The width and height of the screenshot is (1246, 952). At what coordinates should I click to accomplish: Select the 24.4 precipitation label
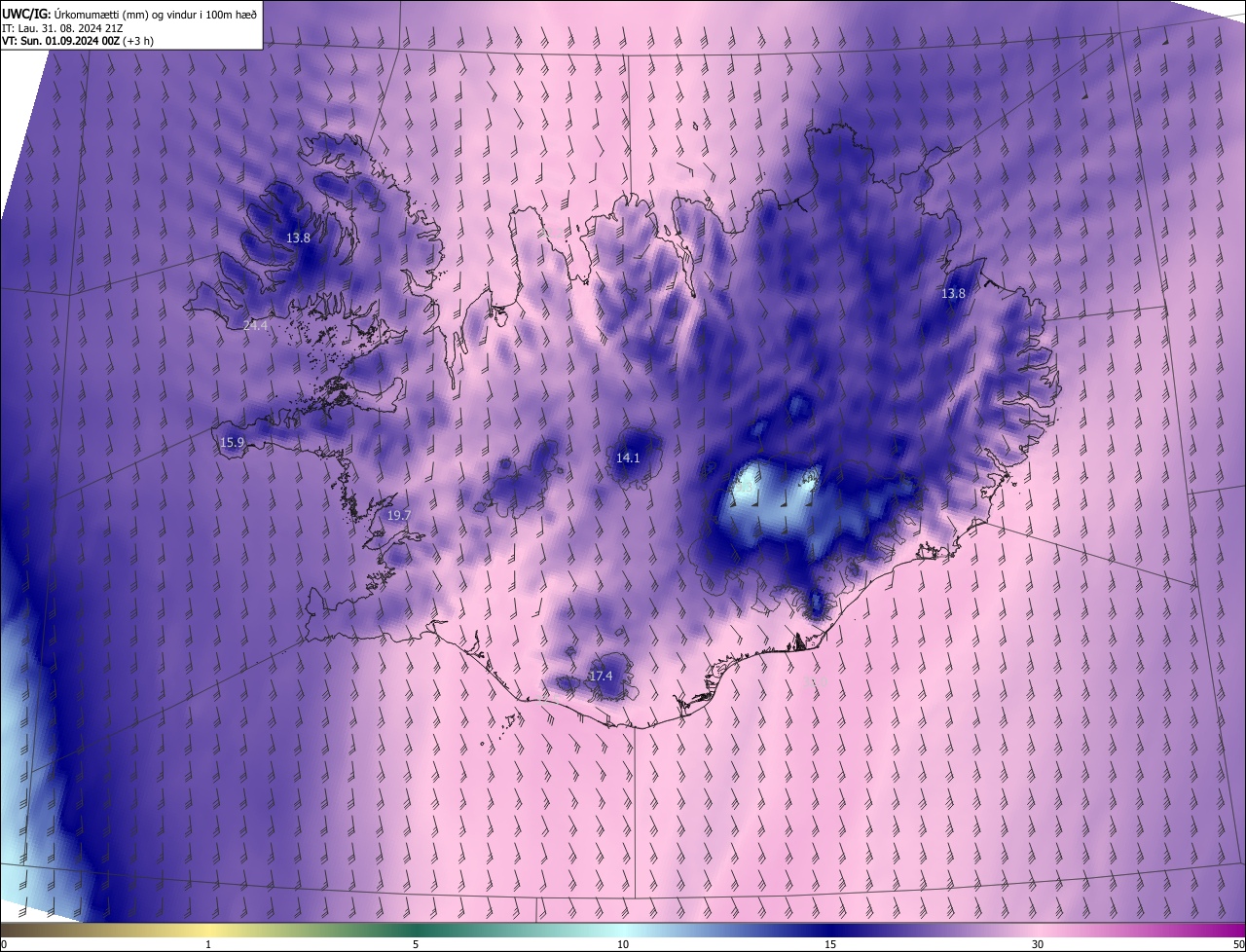[x=255, y=326]
